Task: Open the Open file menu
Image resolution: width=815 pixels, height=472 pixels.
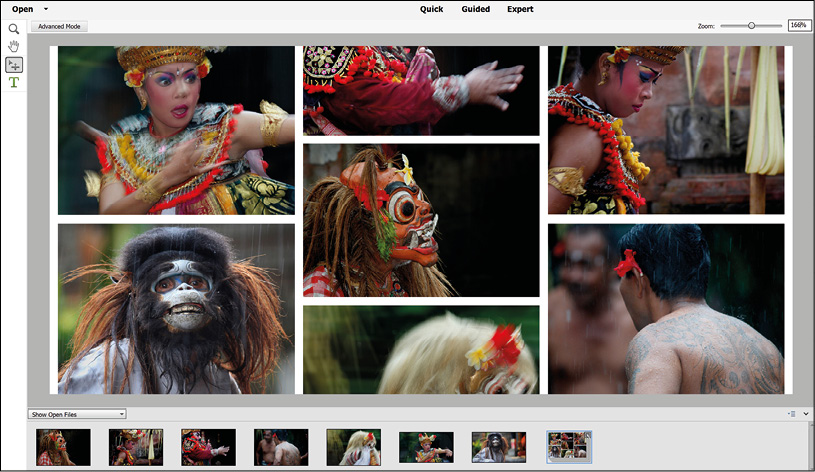Action: 22,9
